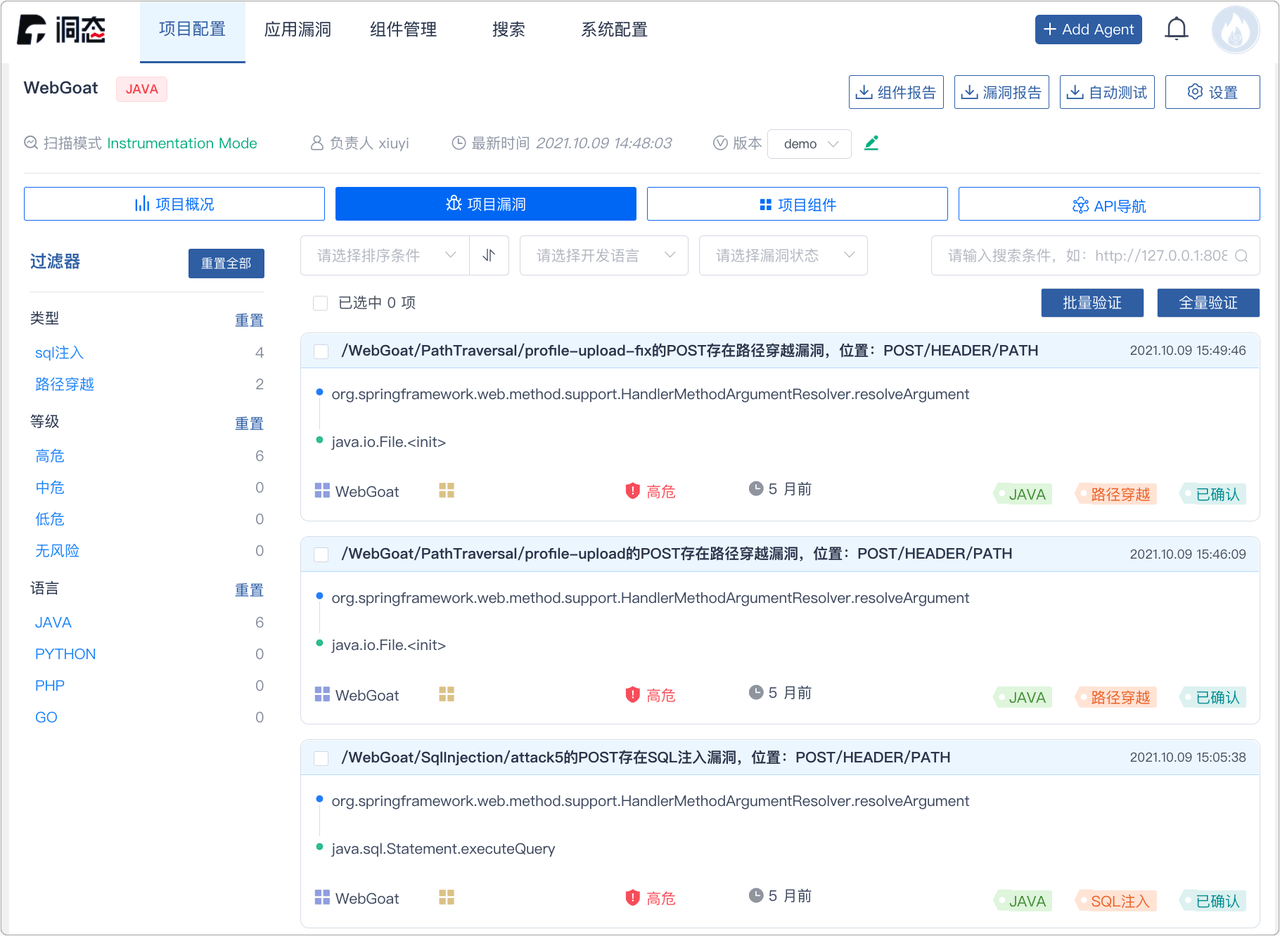Image resolution: width=1280 pixels, height=936 pixels.
Task: Click the notification bell icon
Action: [1177, 29]
